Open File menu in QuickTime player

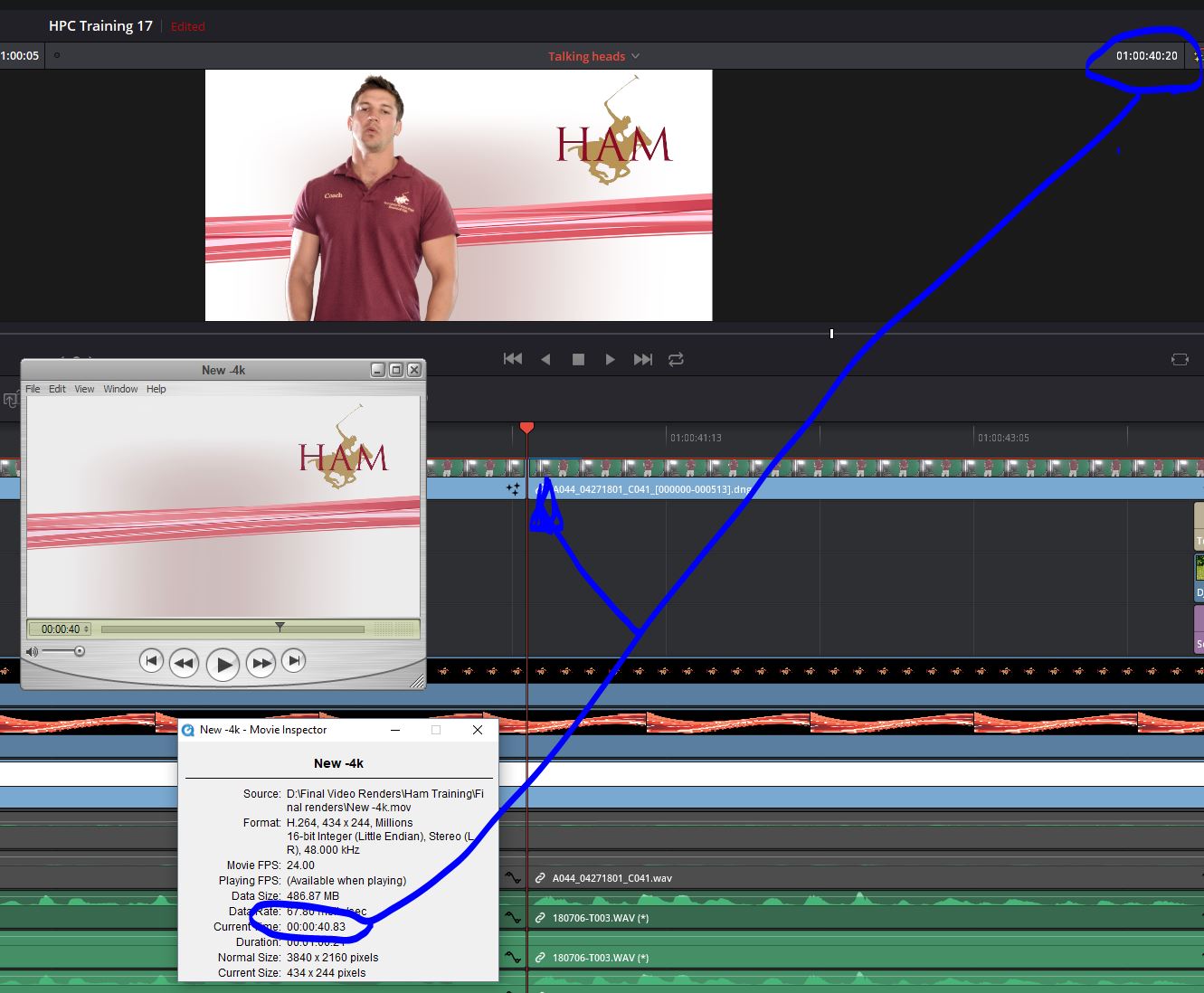[x=33, y=389]
